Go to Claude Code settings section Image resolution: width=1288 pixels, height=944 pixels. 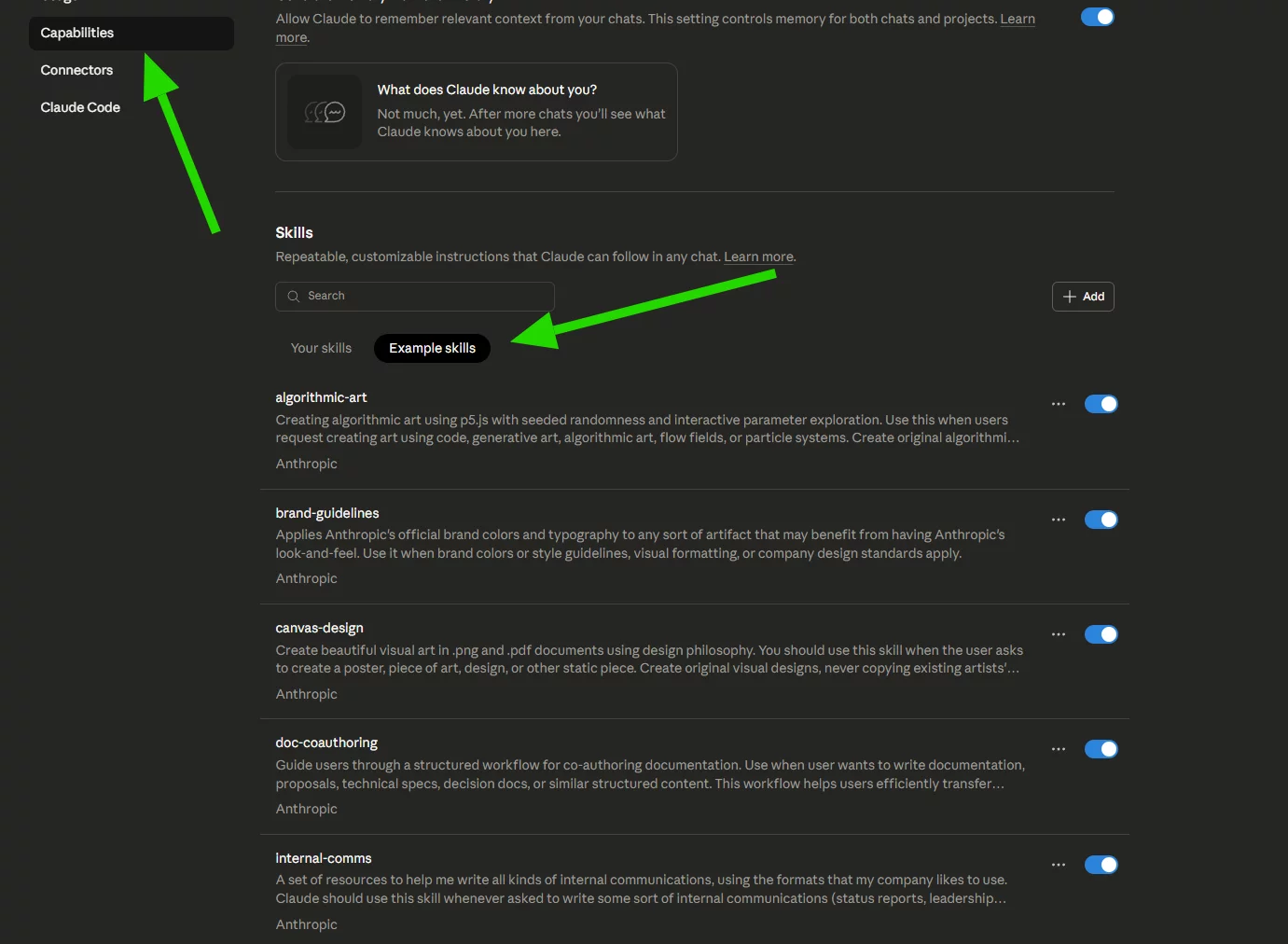[80, 107]
